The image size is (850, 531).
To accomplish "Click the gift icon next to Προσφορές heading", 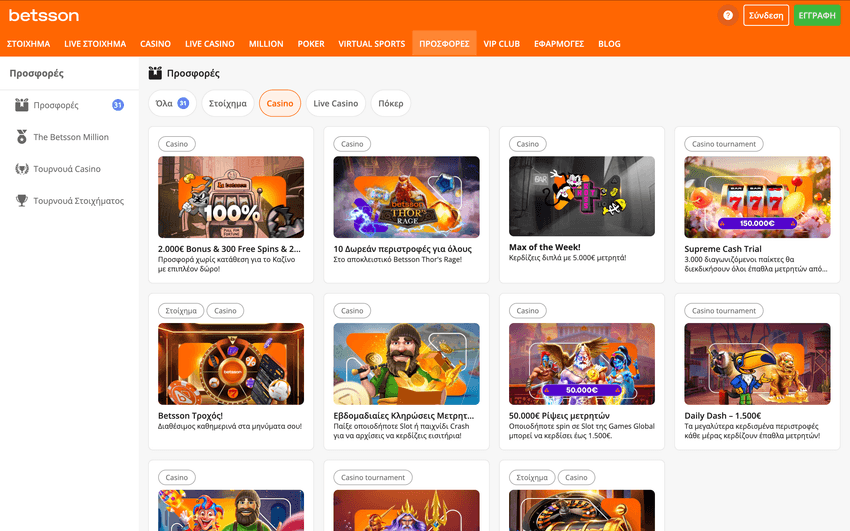I will [x=155, y=73].
